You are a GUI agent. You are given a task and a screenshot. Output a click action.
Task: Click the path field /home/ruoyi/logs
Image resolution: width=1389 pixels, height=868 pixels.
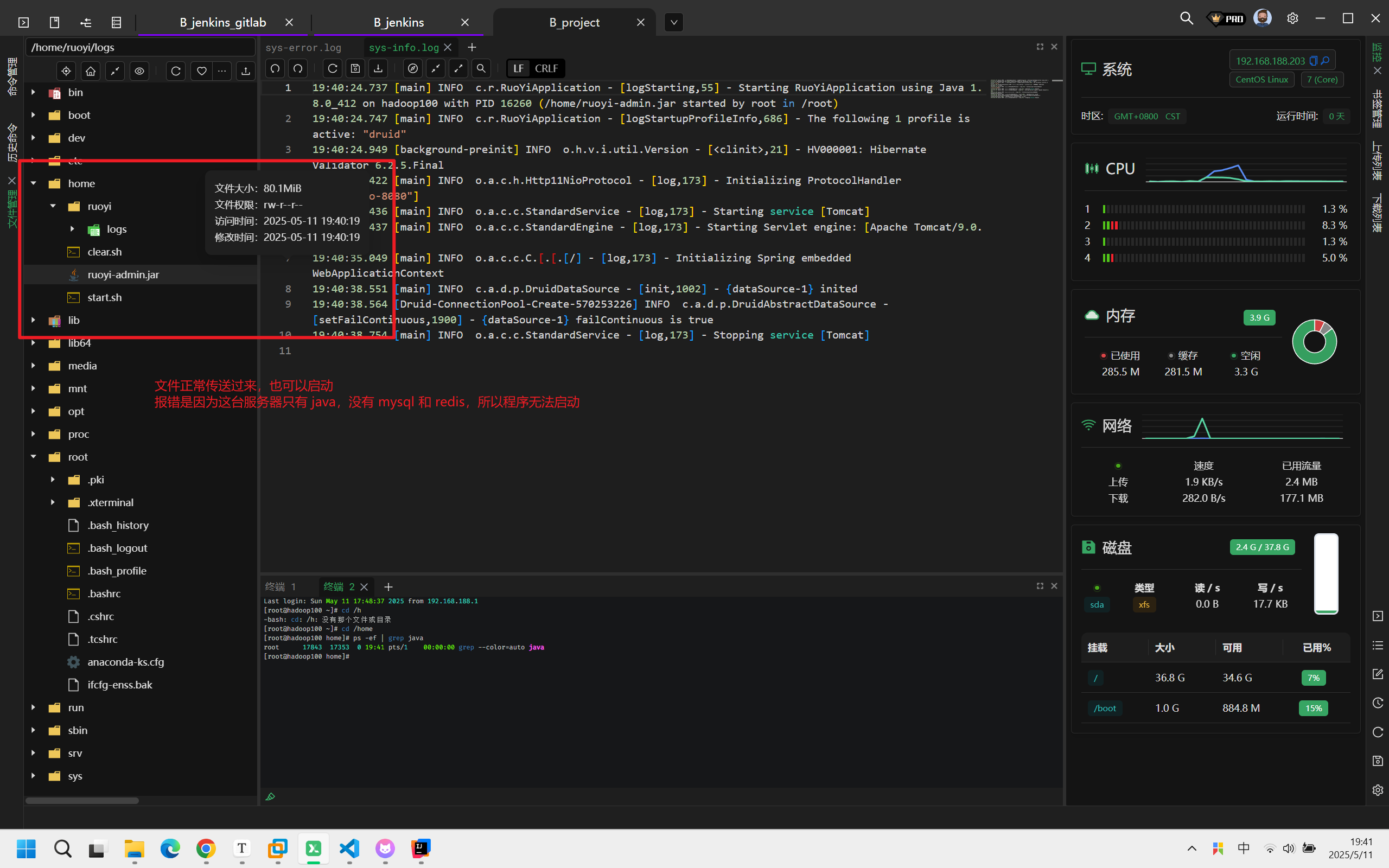(x=140, y=48)
